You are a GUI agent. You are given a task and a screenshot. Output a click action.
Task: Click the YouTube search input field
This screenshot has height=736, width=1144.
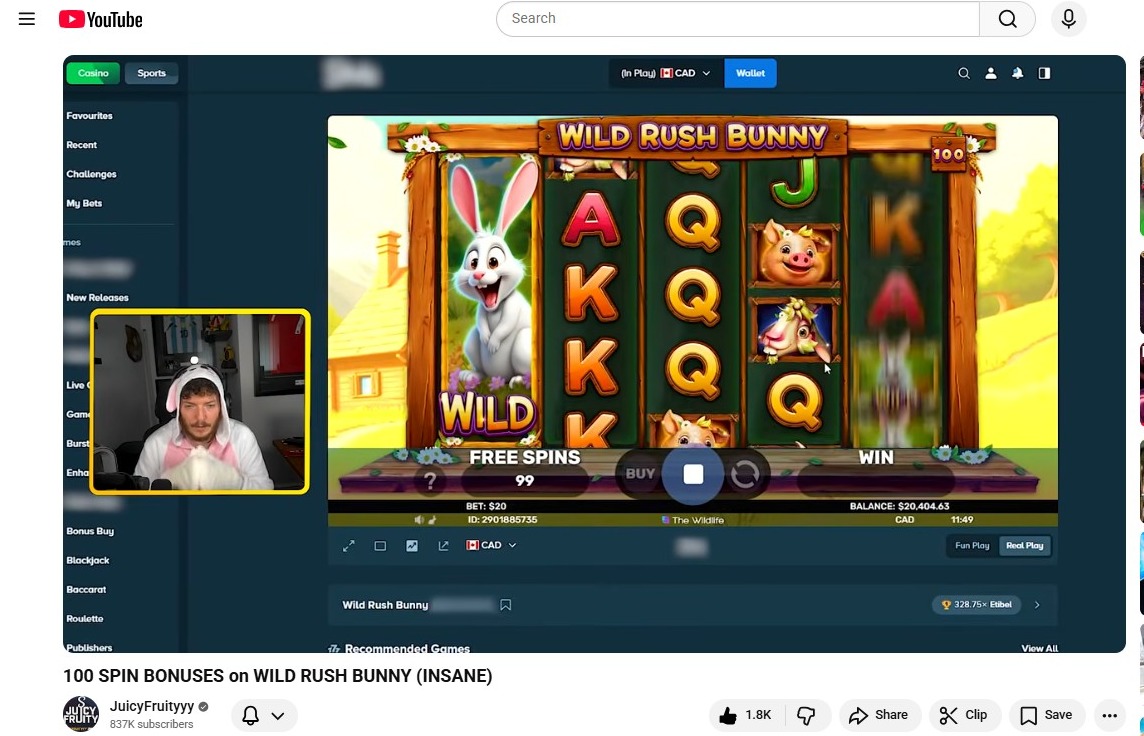[x=738, y=18]
